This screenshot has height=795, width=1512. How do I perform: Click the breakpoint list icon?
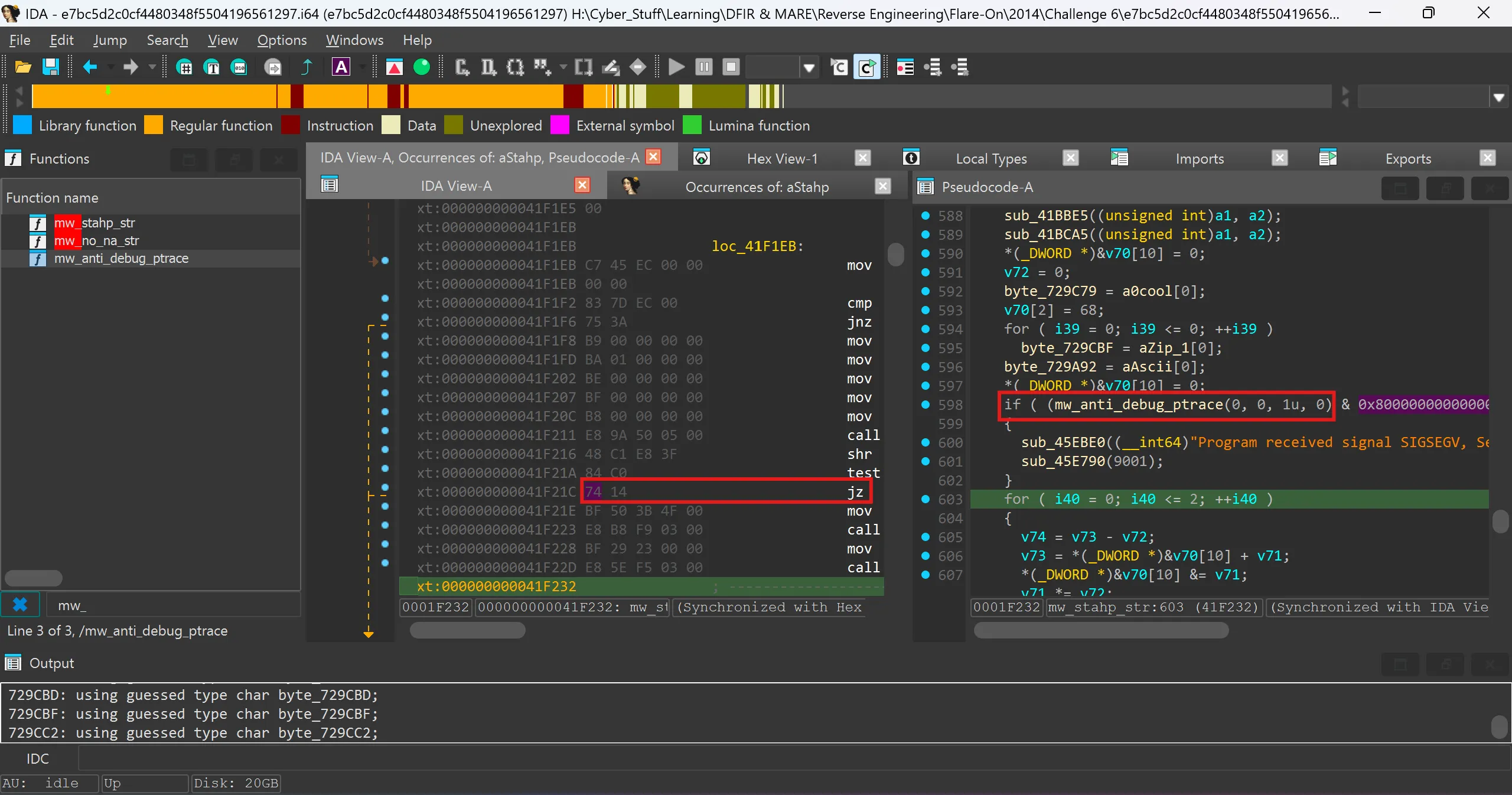905,67
